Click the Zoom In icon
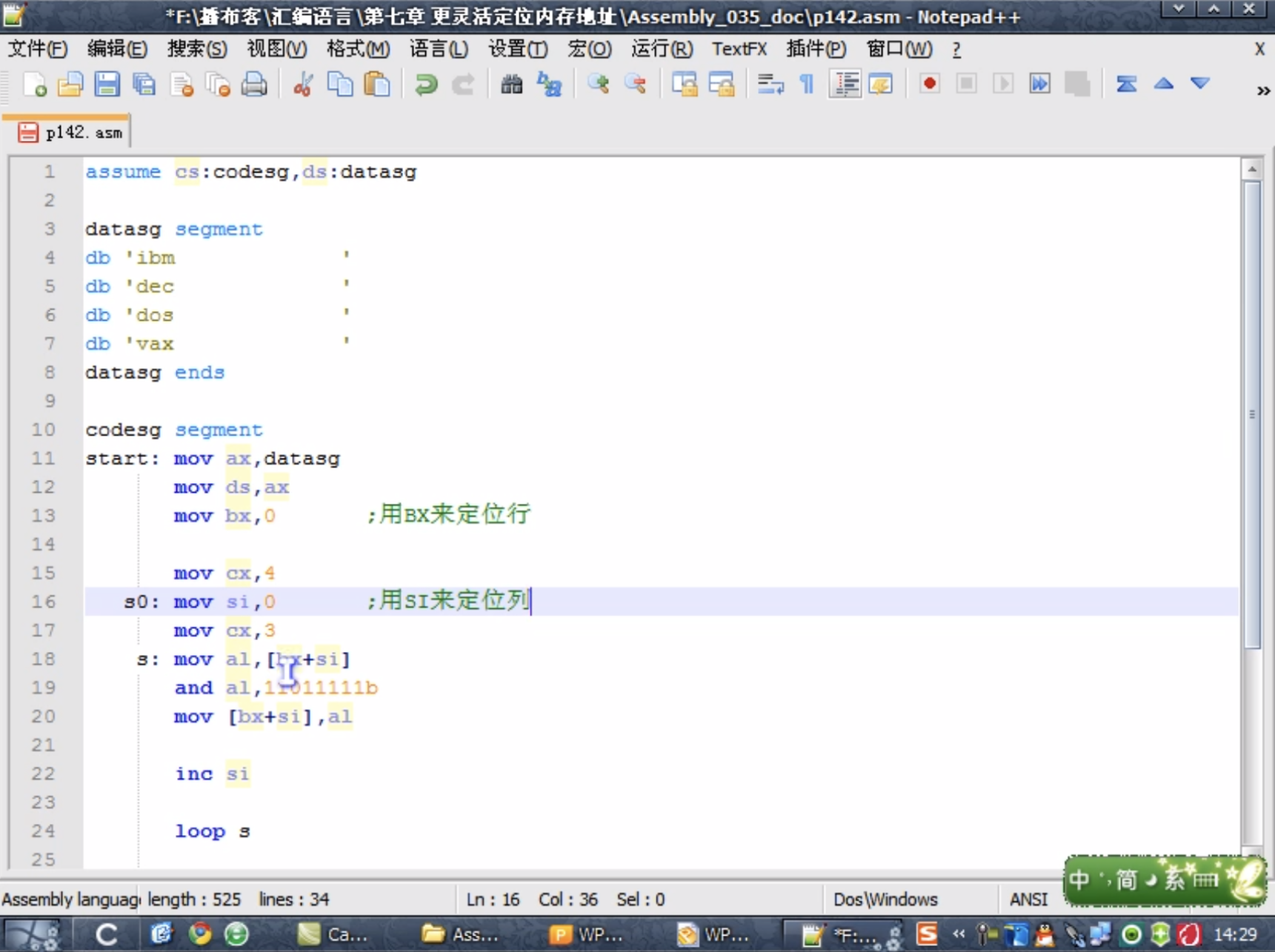Image resolution: width=1275 pixels, height=952 pixels. coord(598,84)
